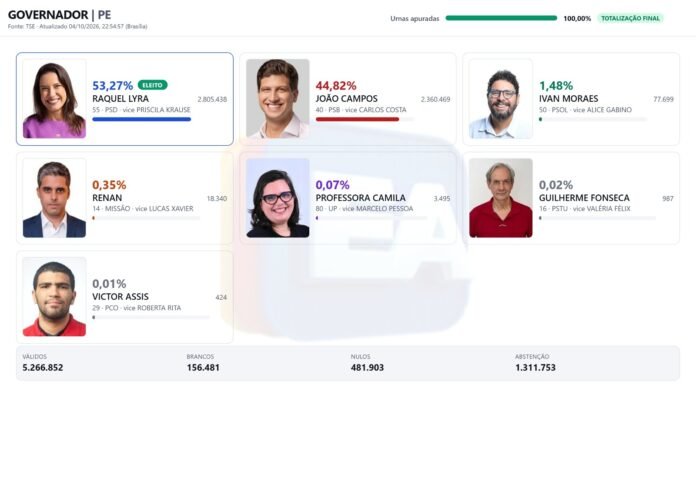
Task: Click Raquel Lyra's candidate photo
Action: tap(54, 99)
